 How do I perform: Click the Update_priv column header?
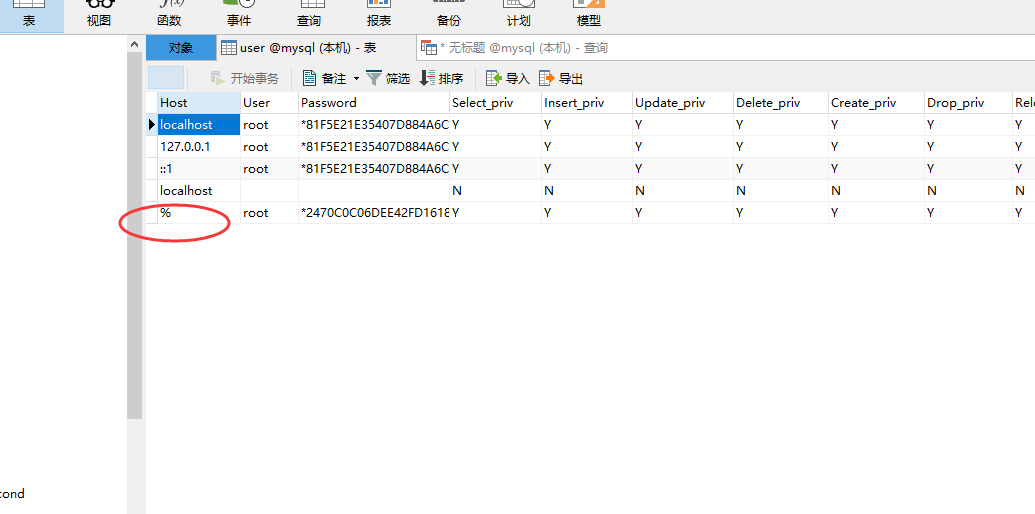point(683,102)
